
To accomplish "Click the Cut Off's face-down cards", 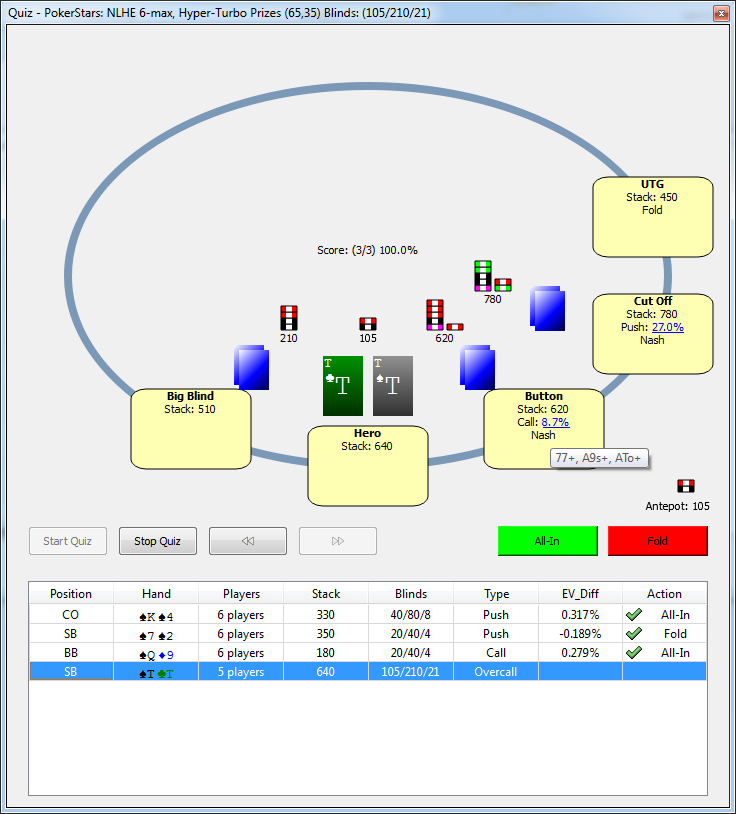I will [x=548, y=308].
